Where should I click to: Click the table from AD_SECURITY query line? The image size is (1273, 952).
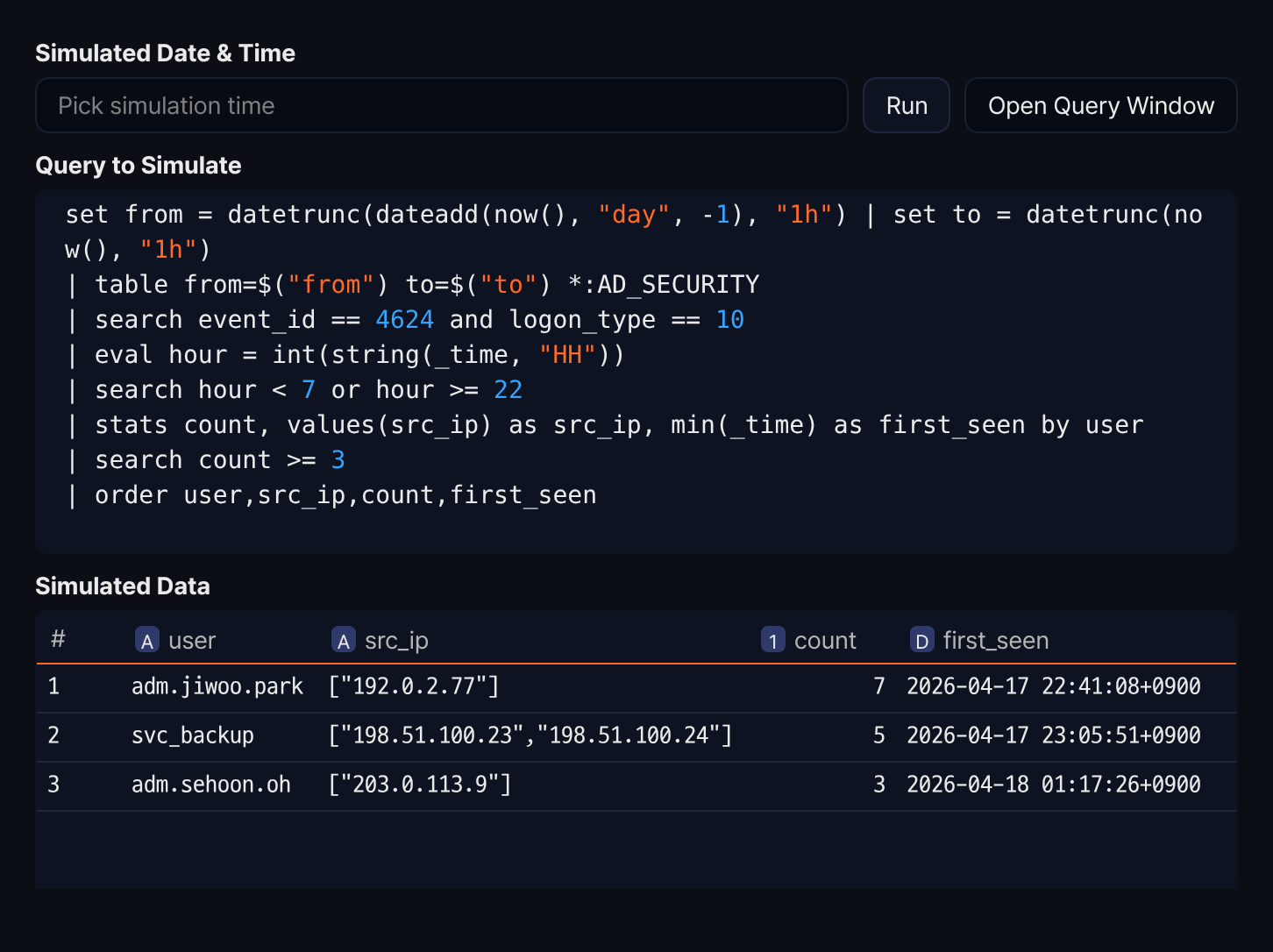pyautogui.click(x=413, y=285)
